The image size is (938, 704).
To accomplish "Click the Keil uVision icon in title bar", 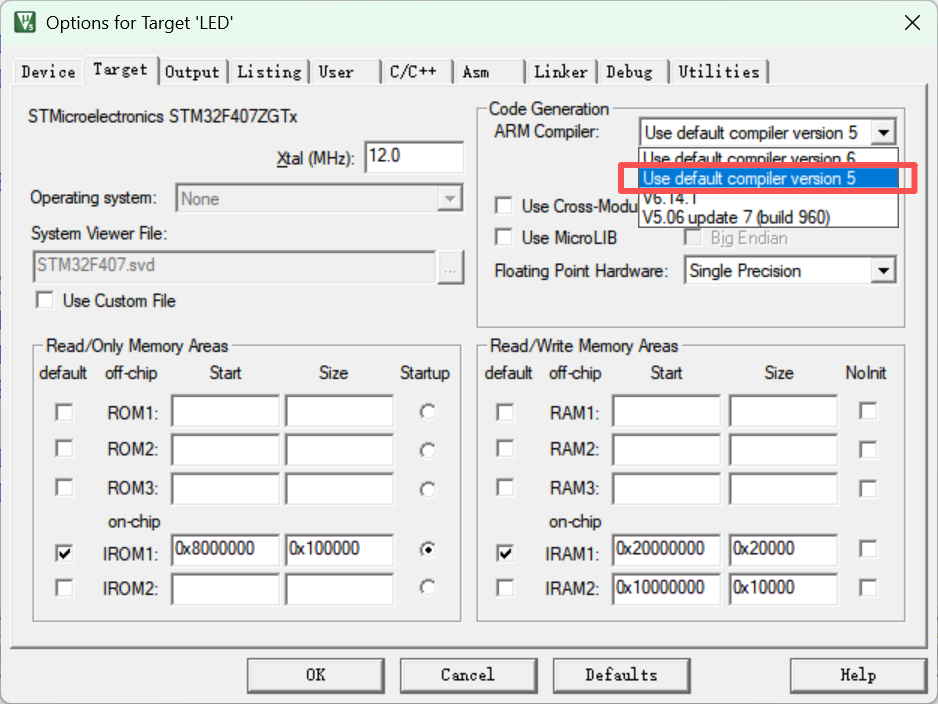I will coord(25,23).
